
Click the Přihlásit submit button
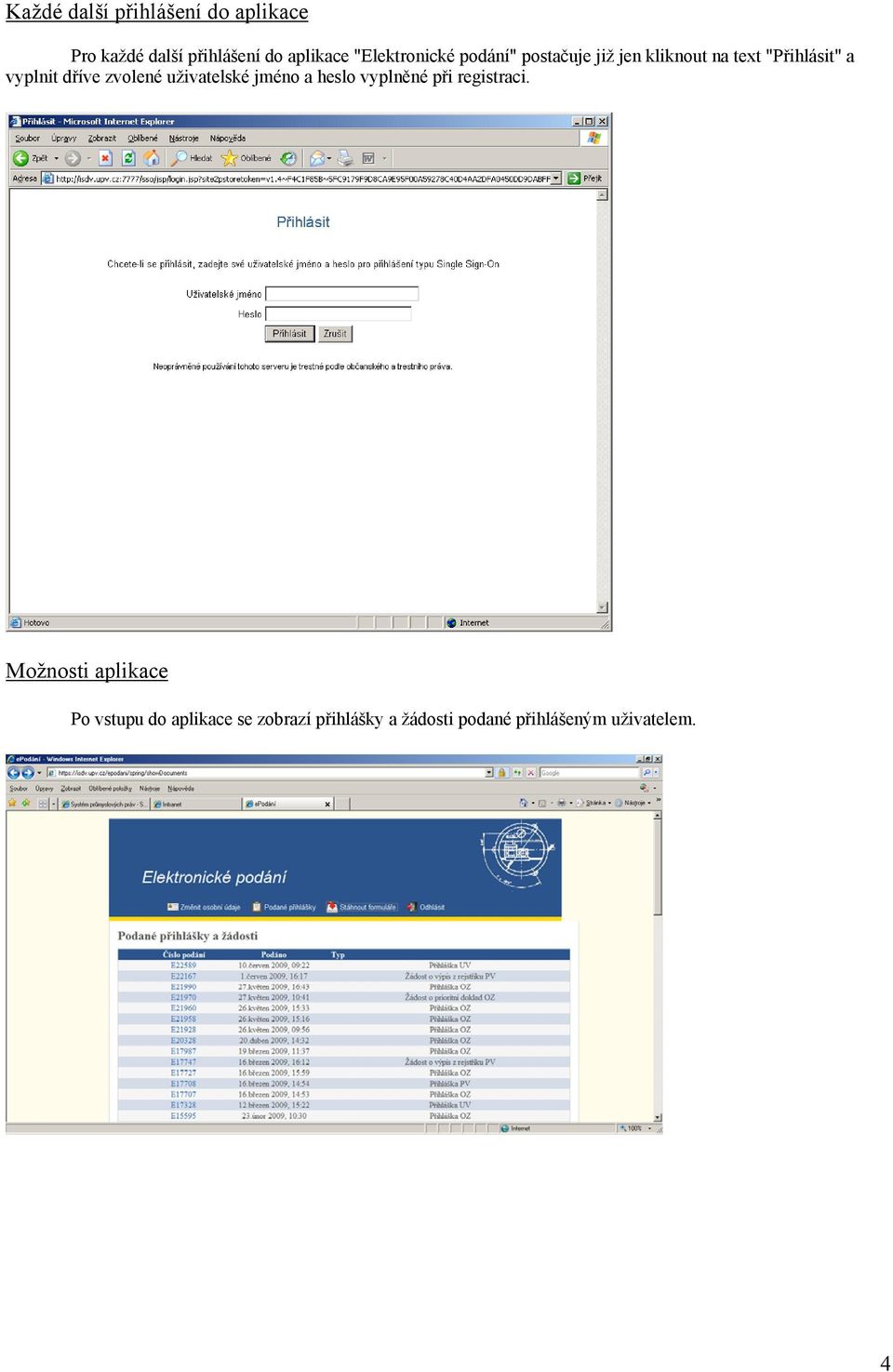(x=289, y=334)
